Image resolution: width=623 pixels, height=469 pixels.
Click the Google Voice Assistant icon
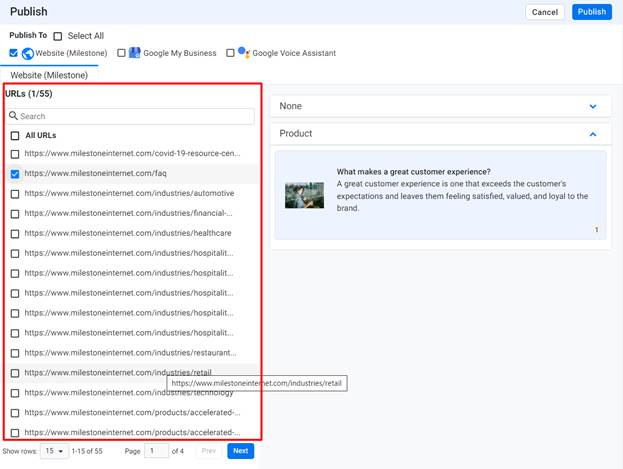tap(244, 52)
